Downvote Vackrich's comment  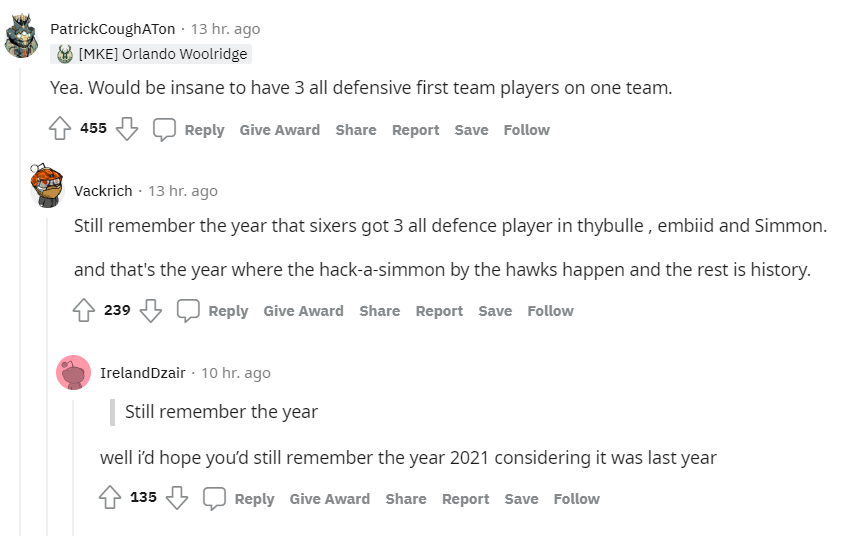click(151, 310)
